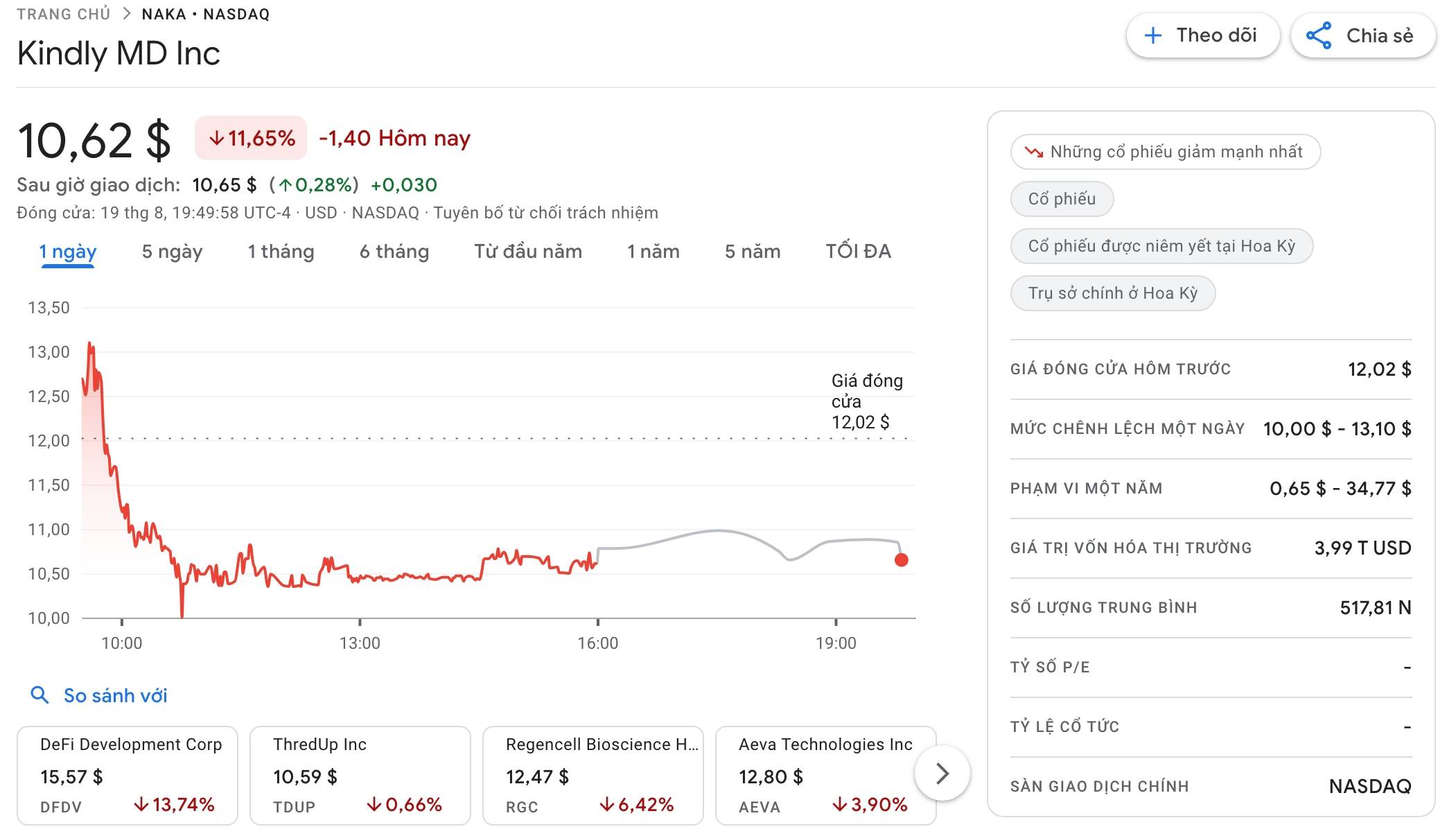Click the breadcrumb chevron after Trang chủ

pyautogui.click(x=126, y=14)
